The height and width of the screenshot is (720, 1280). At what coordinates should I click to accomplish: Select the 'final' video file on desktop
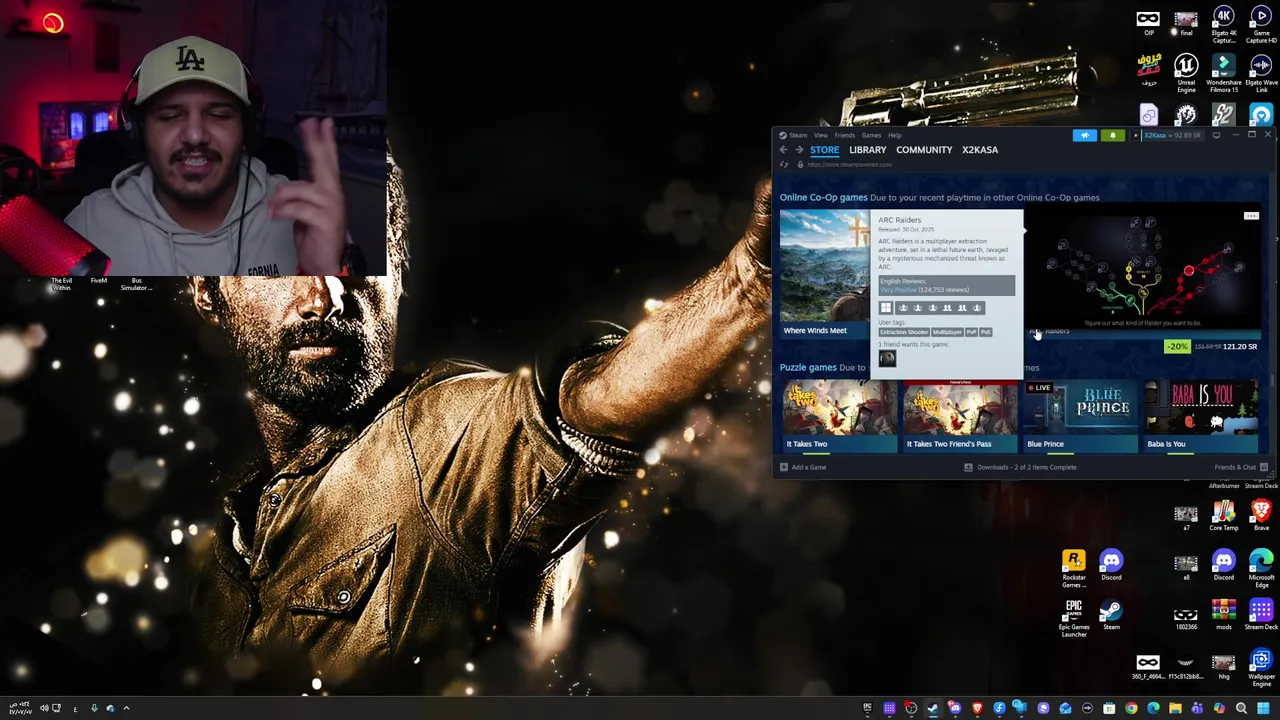pos(1186,23)
